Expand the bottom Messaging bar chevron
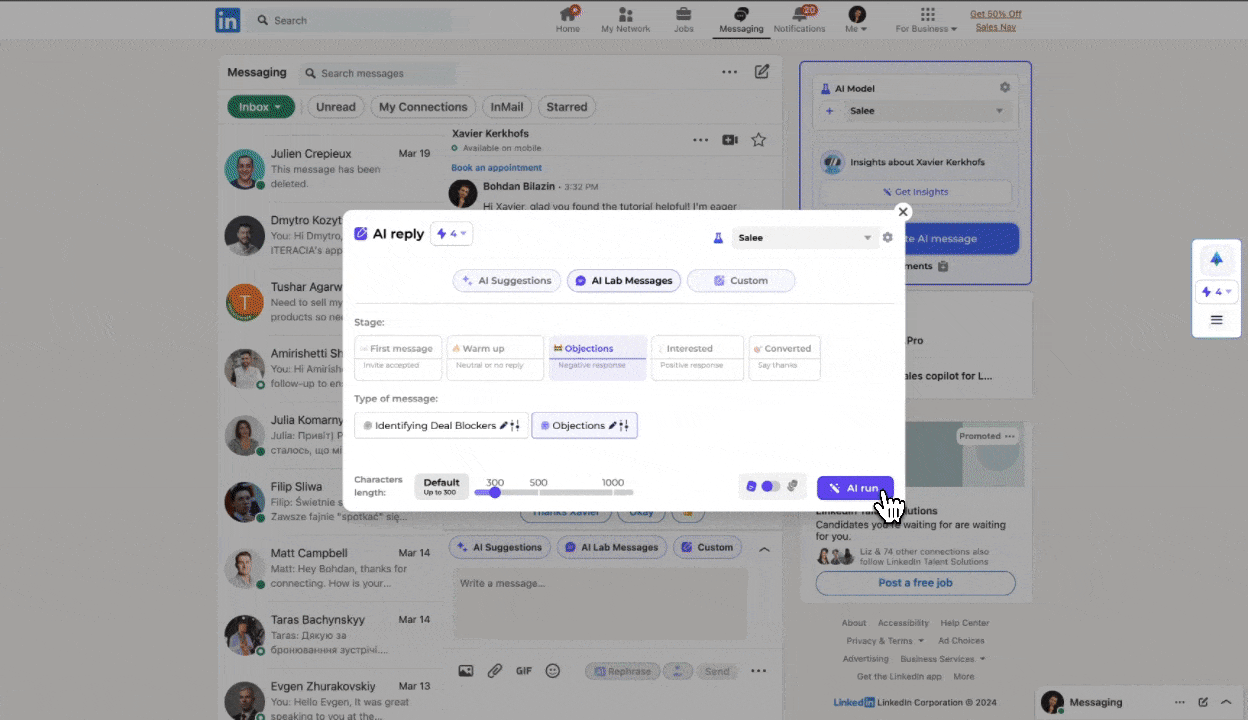Screen dimensions: 1248x720 pos(1228,702)
